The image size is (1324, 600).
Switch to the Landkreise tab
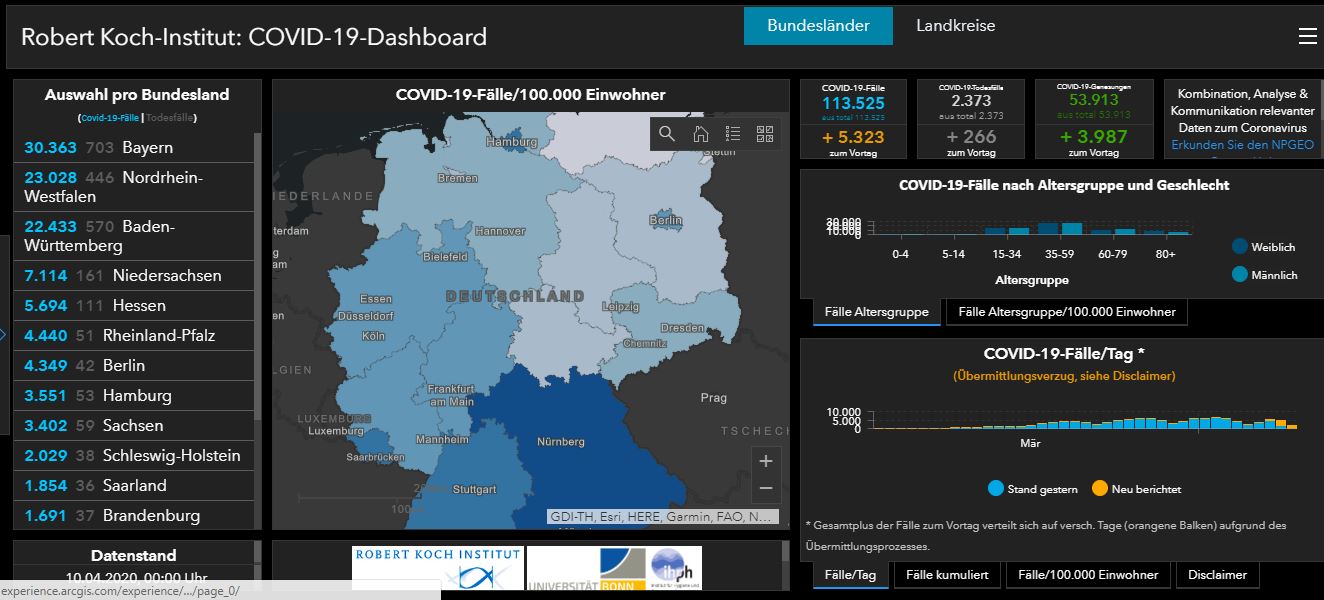[955, 26]
